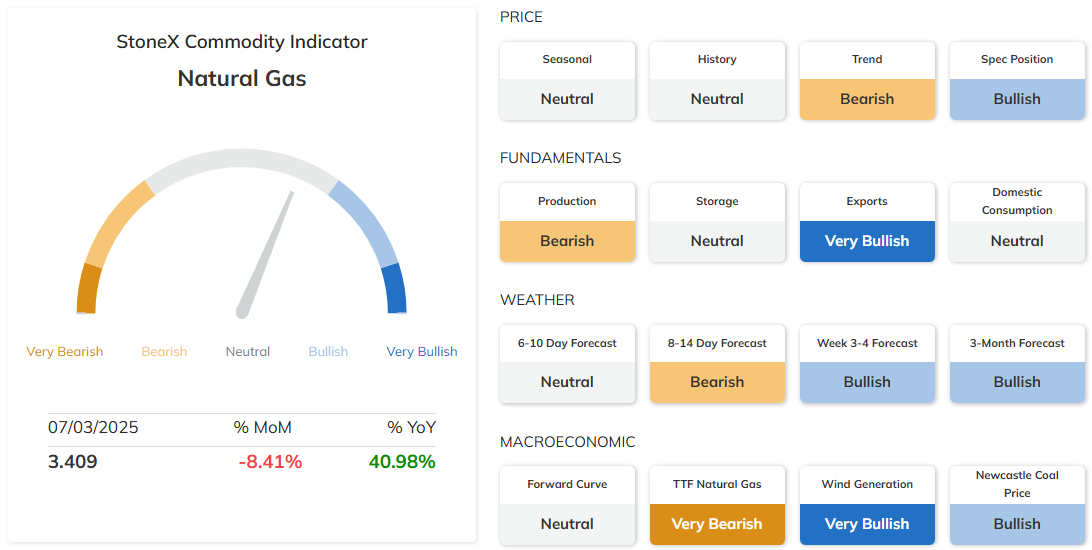The width and height of the screenshot is (1092, 550).
Task: Click the 40.98% year-over-year value
Action: (403, 462)
